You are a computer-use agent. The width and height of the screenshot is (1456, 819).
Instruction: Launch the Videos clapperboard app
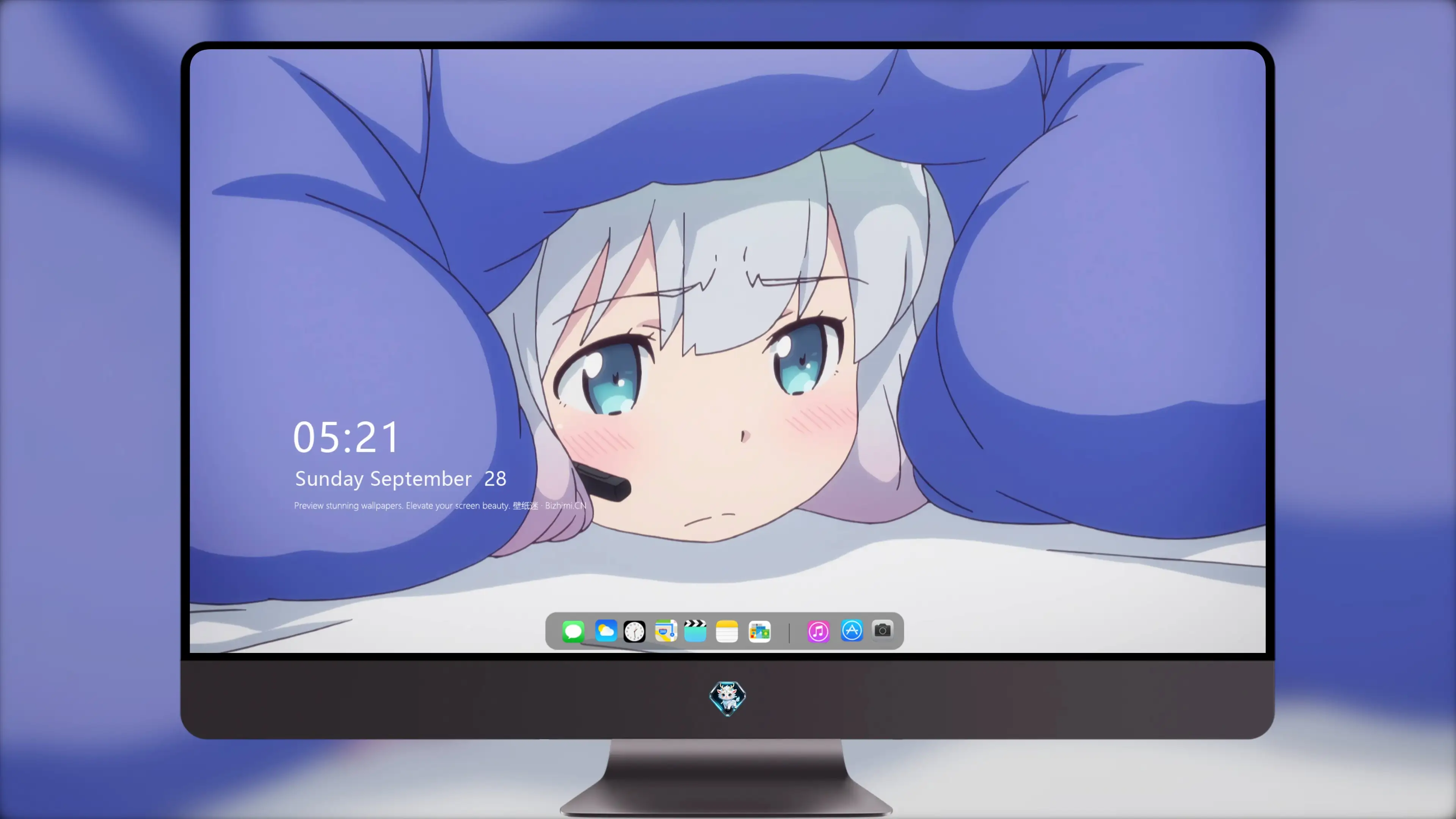(695, 631)
